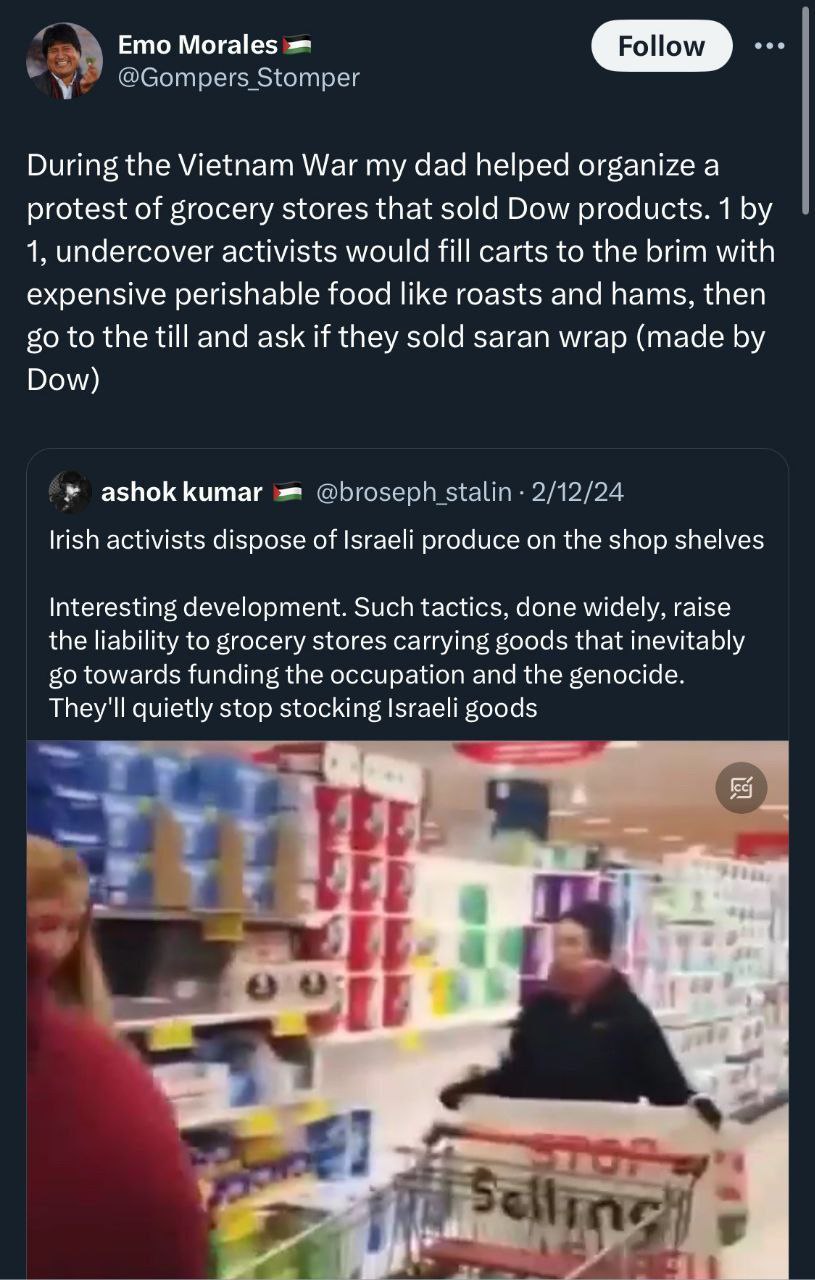Play the embedded grocery store video
The width and height of the screenshot is (815, 1280).
click(x=407, y=1010)
